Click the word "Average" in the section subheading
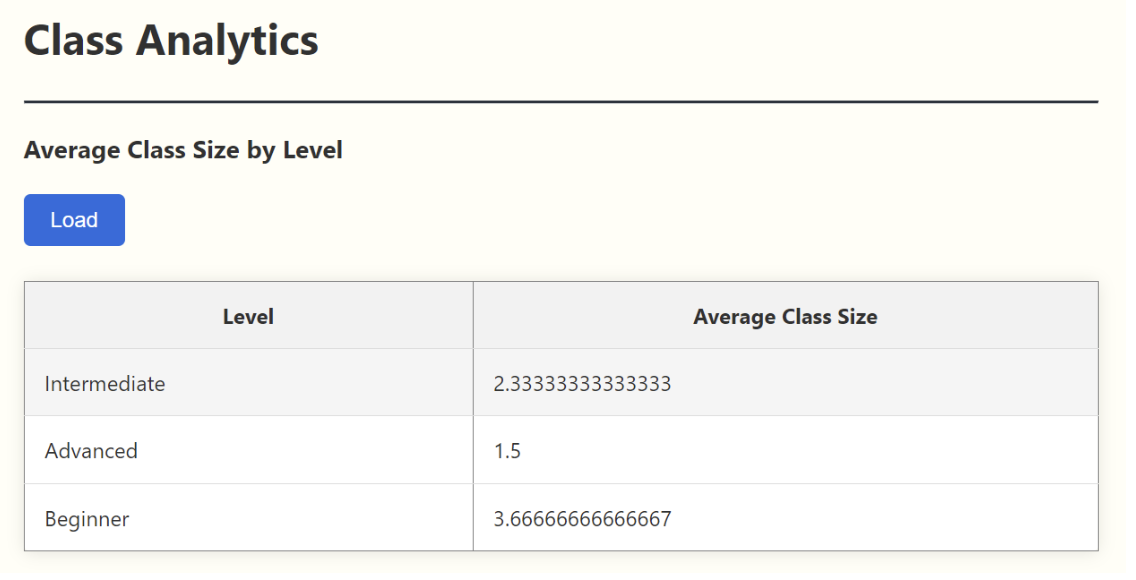The width and height of the screenshot is (1136, 580). [x=72, y=151]
